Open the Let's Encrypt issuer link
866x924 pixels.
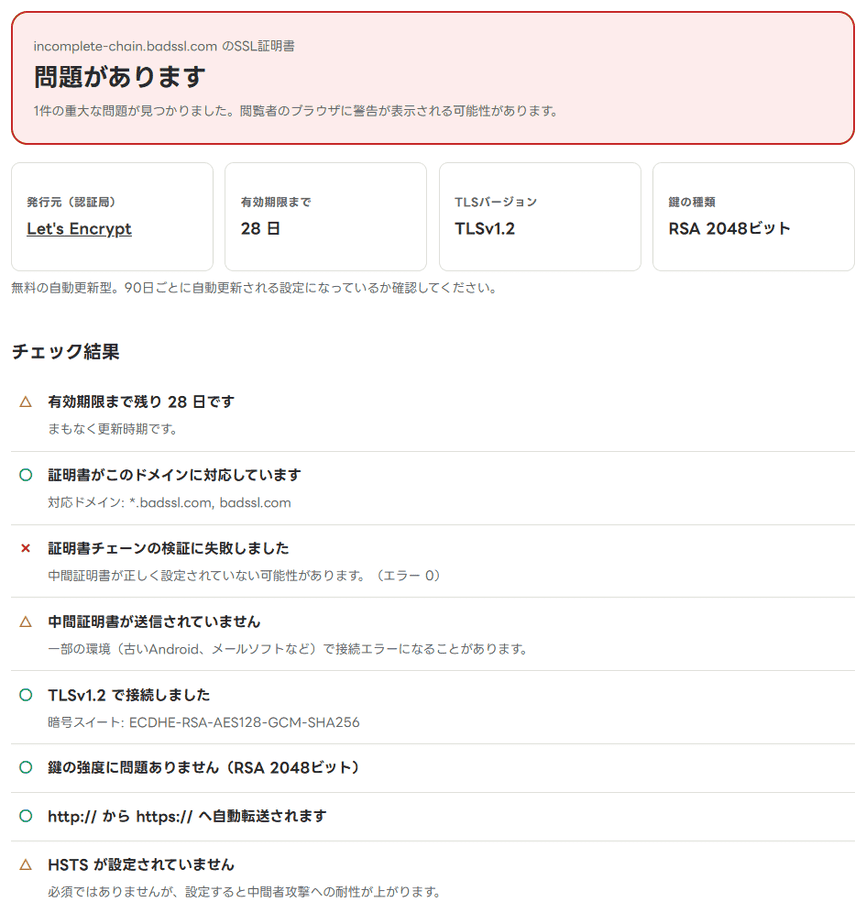[79, 229]
